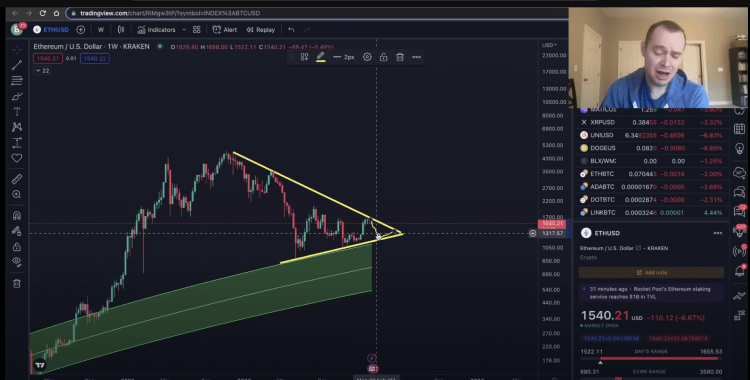Expand the indicators favorites dropdown arrow
This screenshot has height=380, width=750.
click(x=184, y=30)
